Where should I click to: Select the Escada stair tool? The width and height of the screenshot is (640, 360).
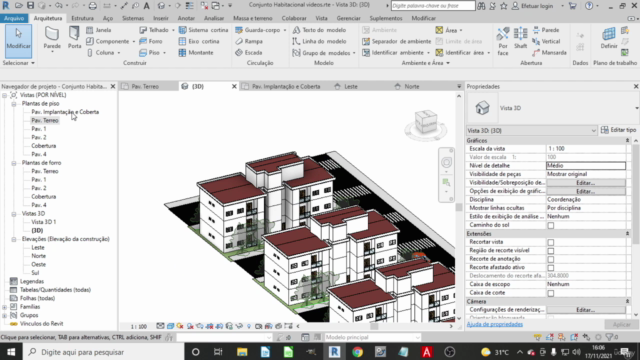(x=249, y=53)
